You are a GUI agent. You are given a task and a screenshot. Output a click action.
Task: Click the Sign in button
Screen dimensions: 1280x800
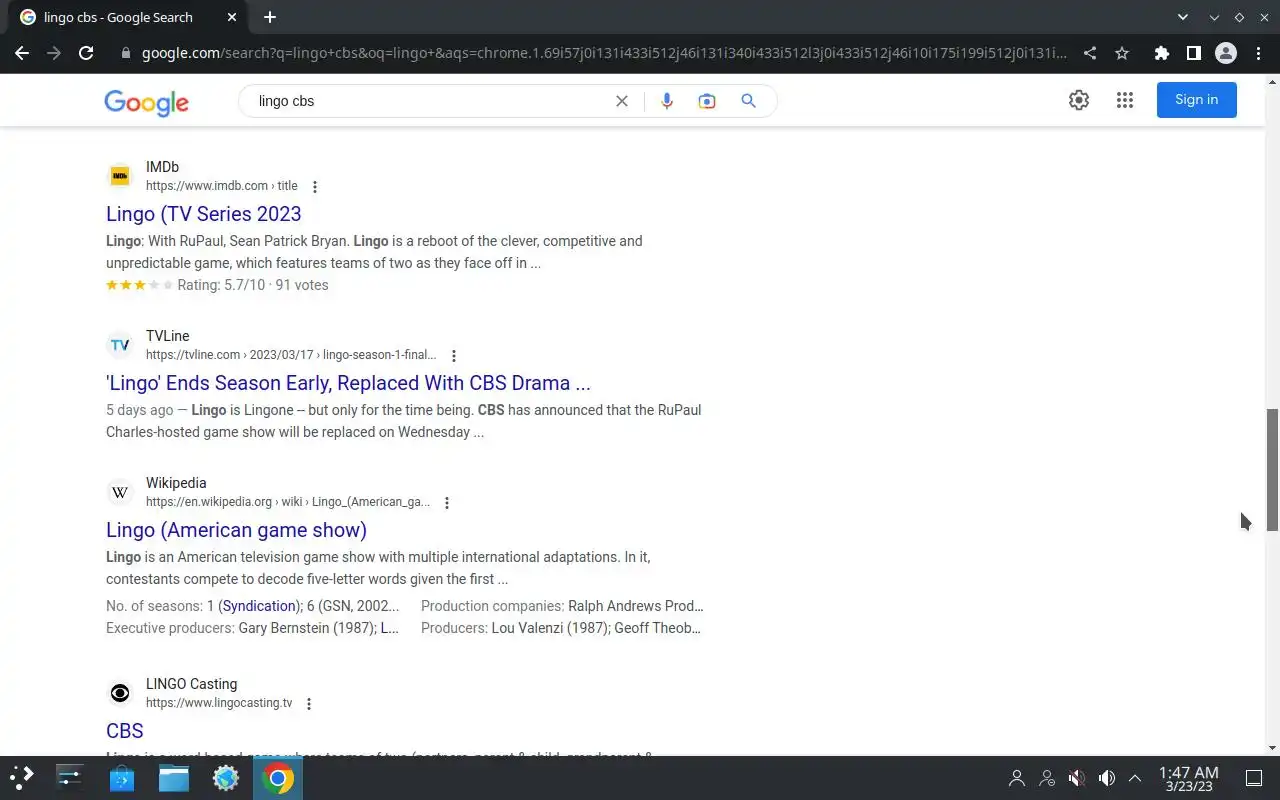1197,100
